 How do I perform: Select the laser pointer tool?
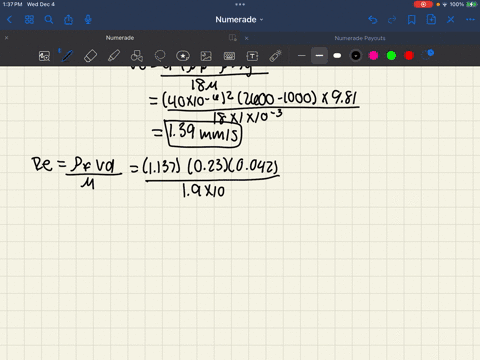click(275, 56)
